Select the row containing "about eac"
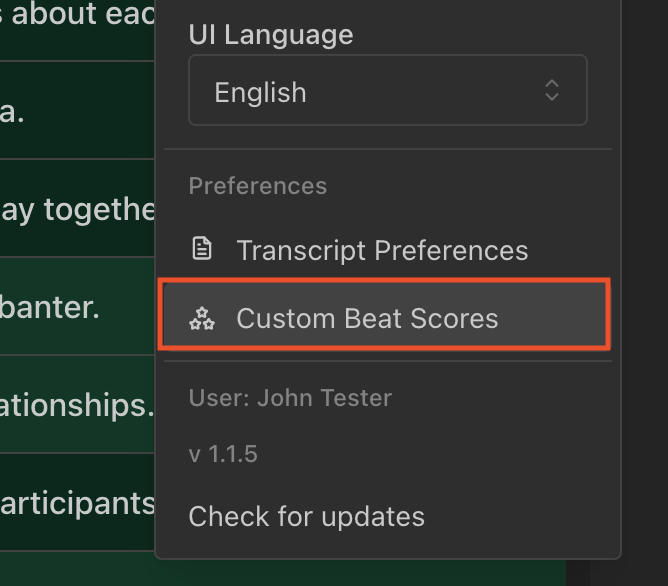668x586 pixels. (x=77, y=30)
